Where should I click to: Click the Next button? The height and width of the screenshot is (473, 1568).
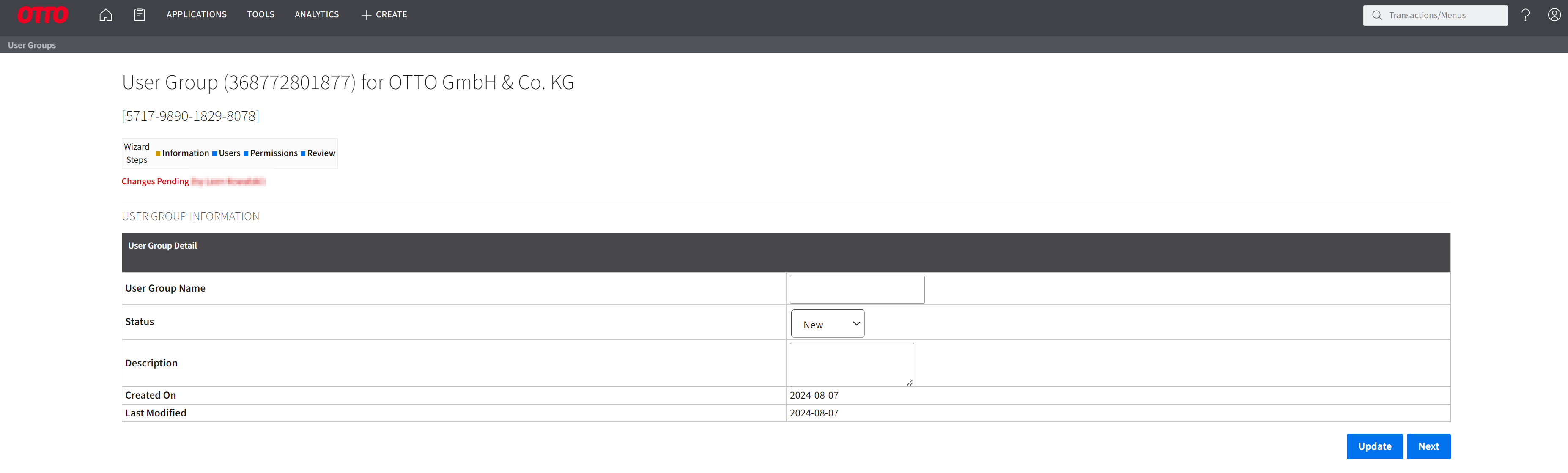point(1428,446)
